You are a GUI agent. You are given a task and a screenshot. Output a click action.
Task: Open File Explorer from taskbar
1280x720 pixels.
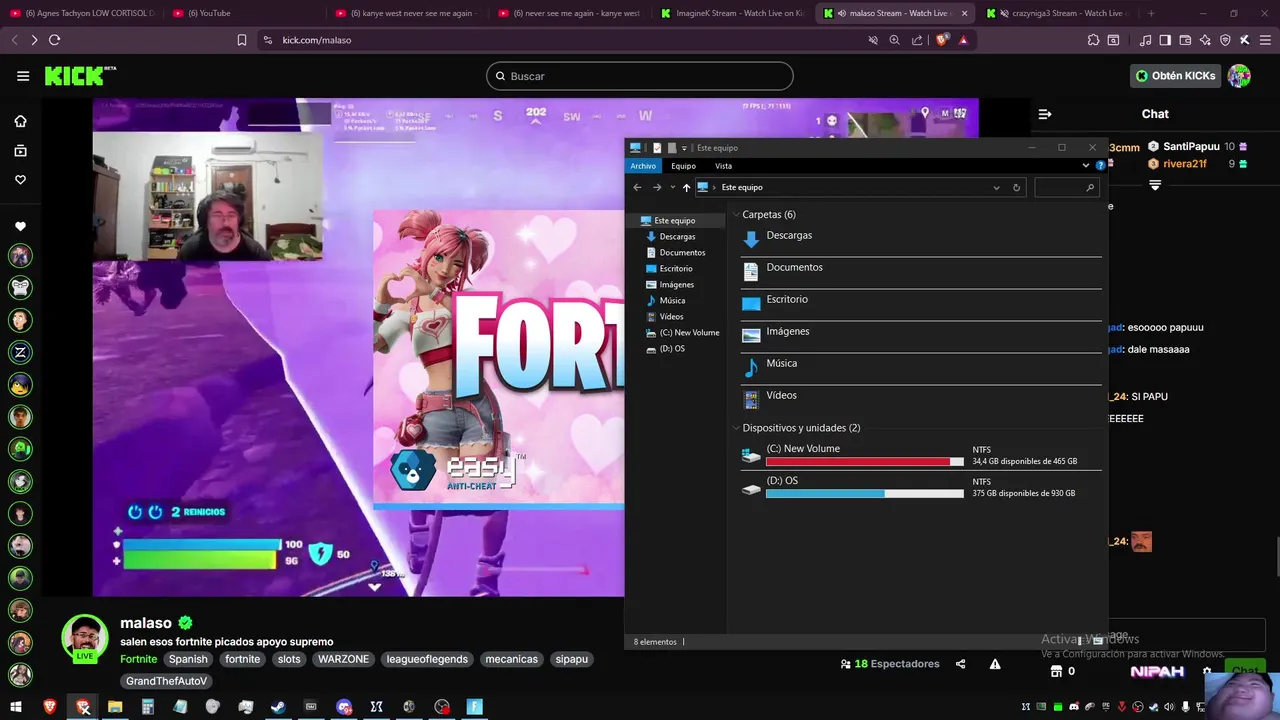[x=115, y=707]
